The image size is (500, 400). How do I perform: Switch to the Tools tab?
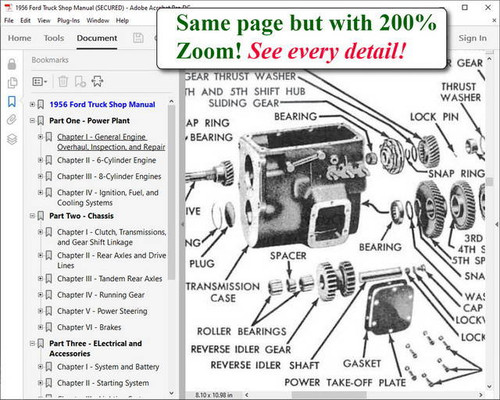(54, 38)
